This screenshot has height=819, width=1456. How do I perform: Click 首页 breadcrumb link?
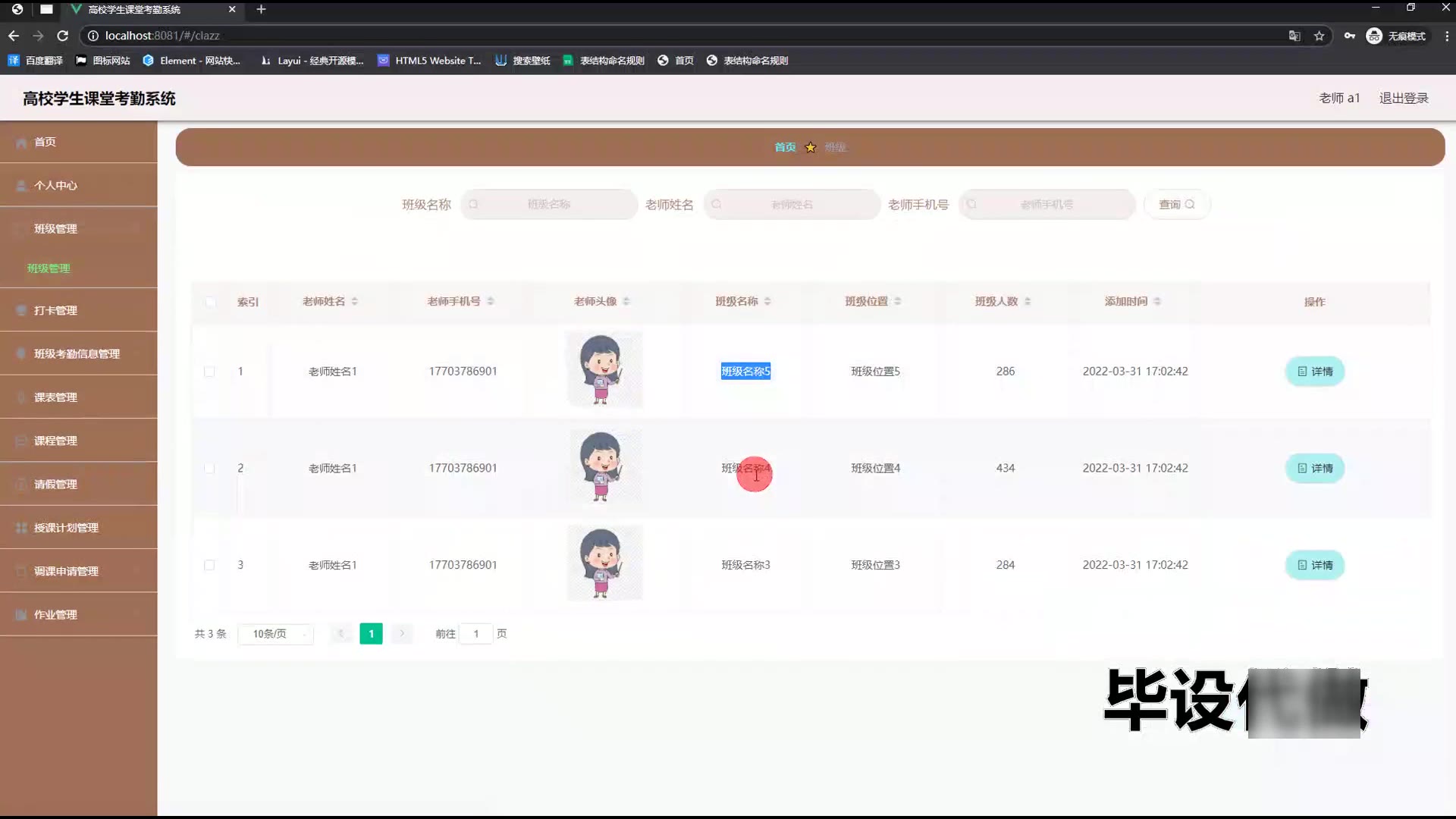tap(785, 147)
